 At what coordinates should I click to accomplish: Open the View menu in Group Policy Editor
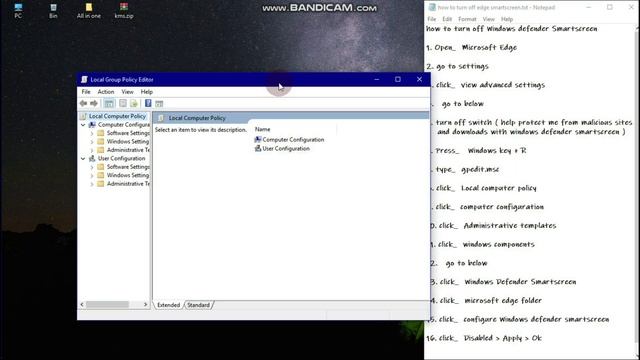coord(127,92)
